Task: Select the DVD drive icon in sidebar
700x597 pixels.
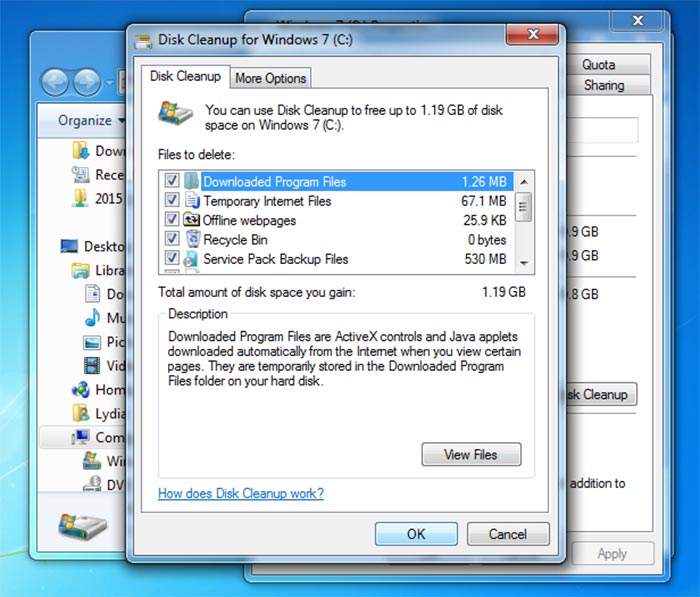Action: coord(92,484)
